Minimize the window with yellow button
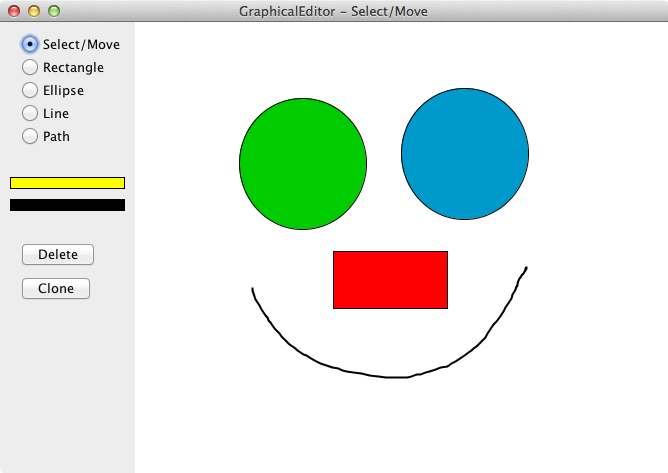 point(34,11)
